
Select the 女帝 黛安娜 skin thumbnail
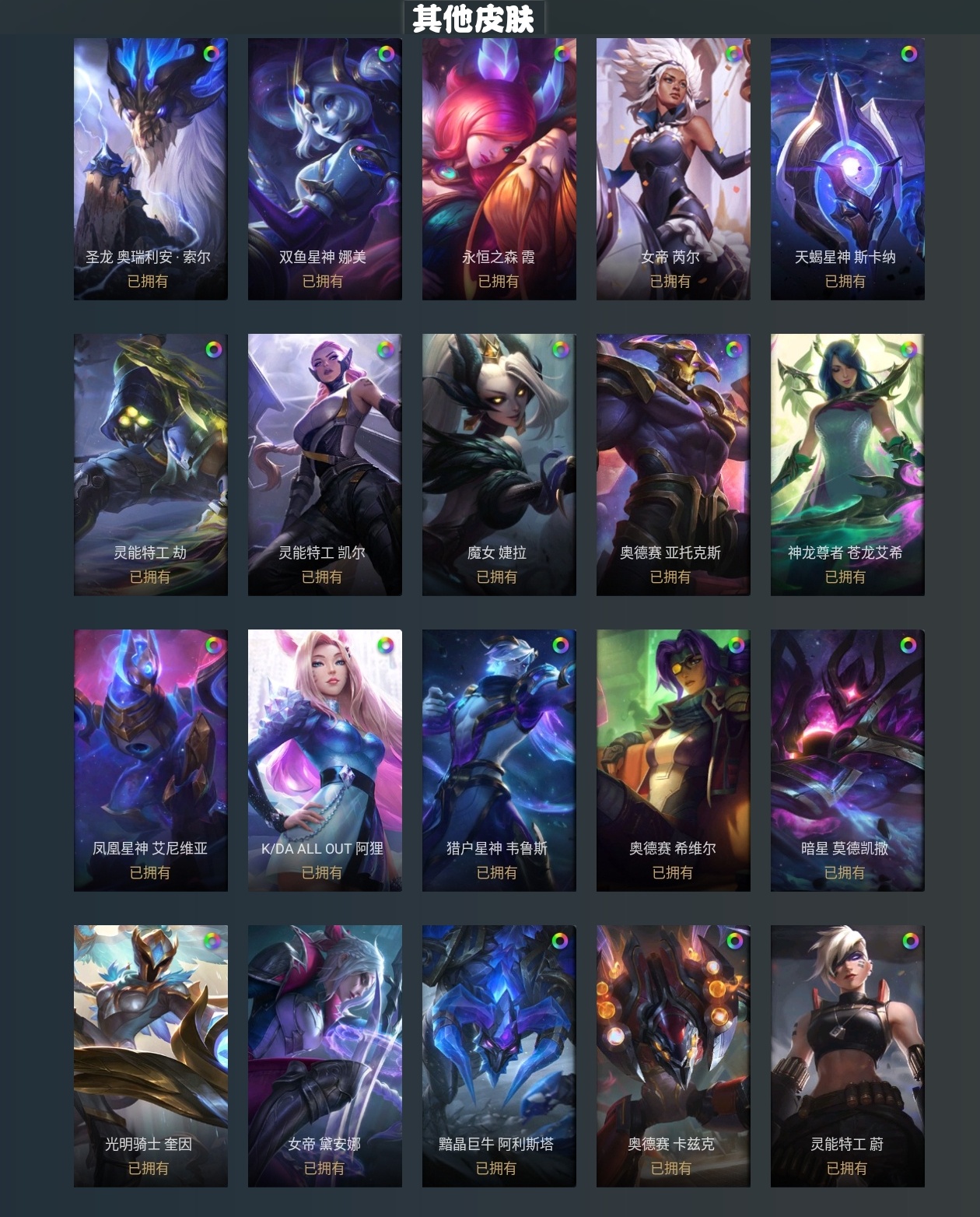click(x=325, y=1056)
